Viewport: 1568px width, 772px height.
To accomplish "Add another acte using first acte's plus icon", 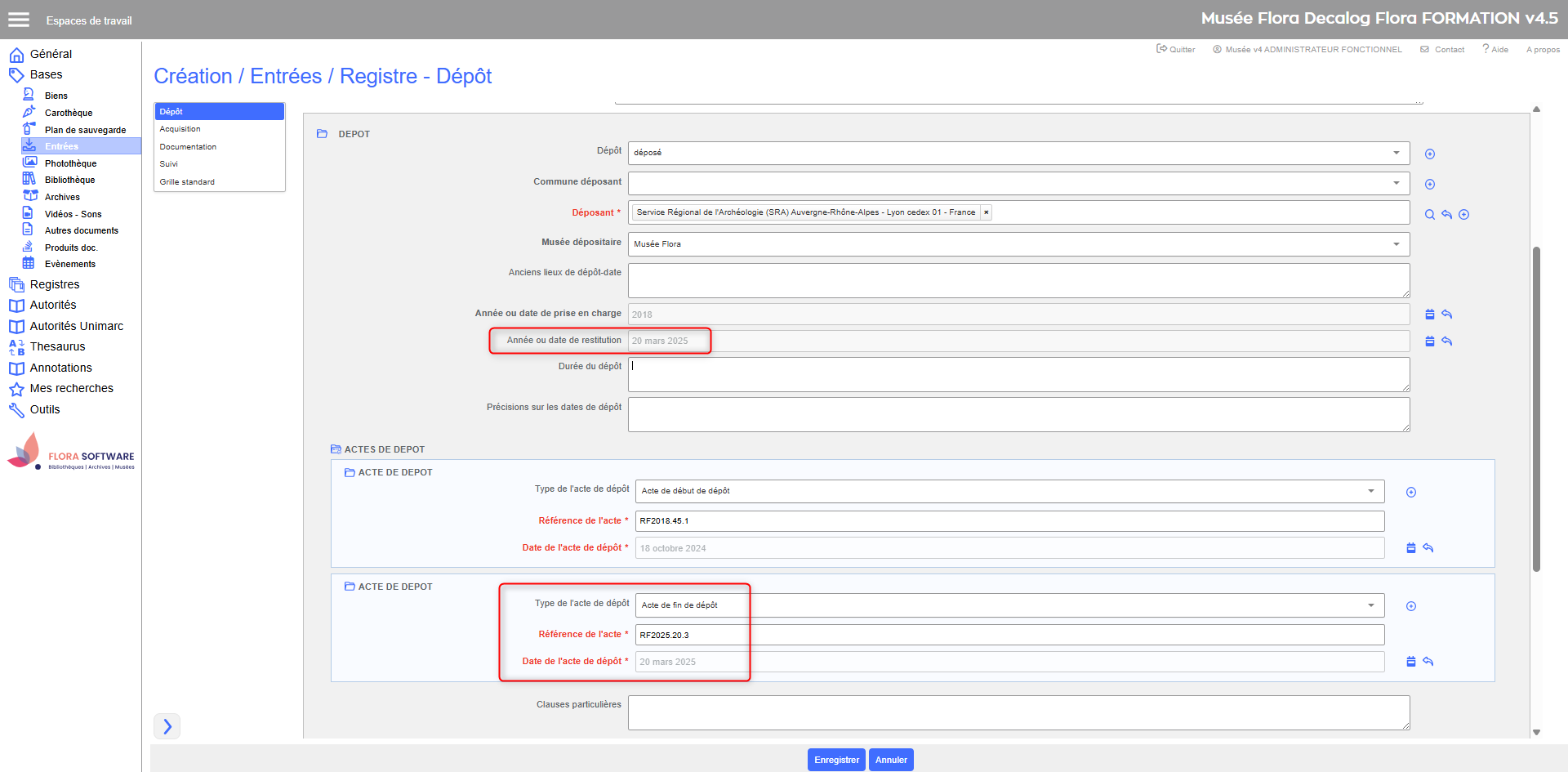I will point(1410,493).
